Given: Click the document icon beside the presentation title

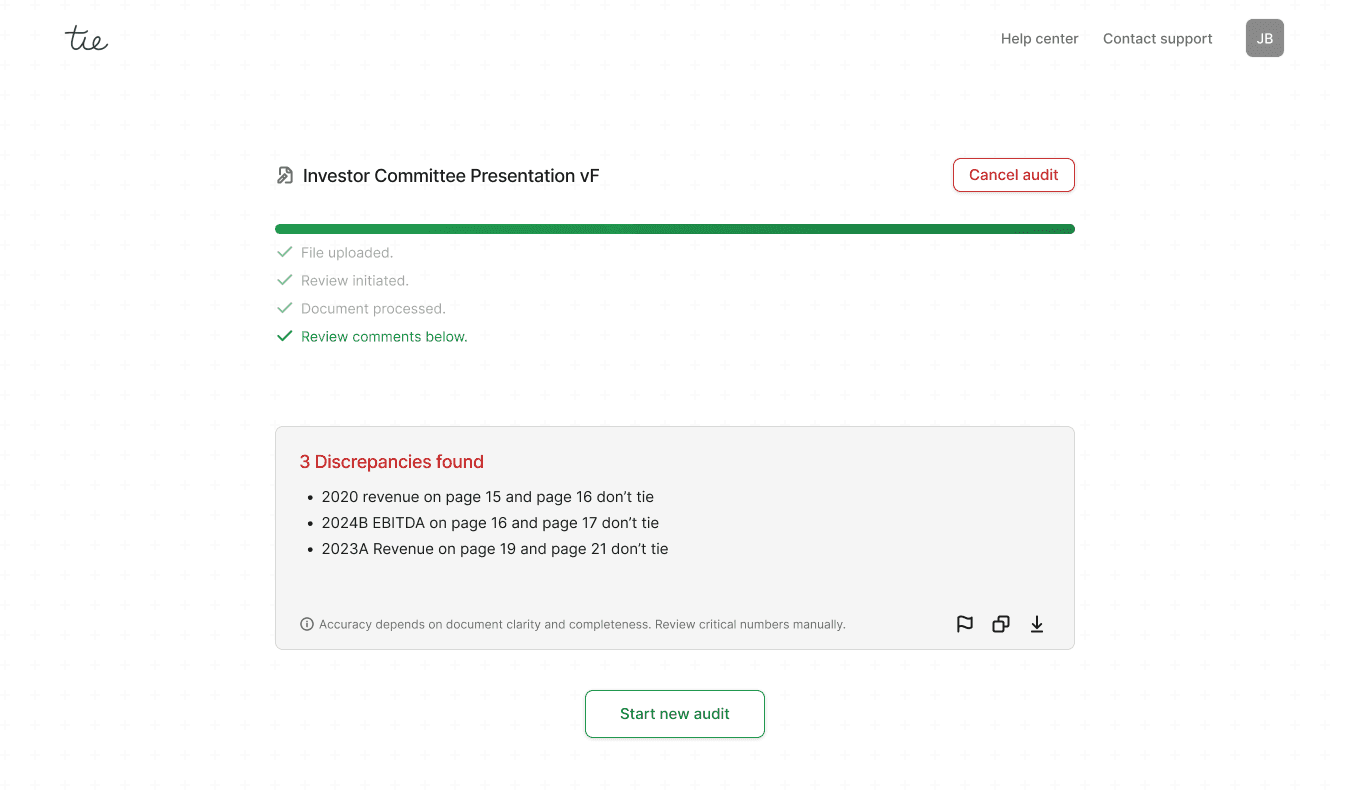Looking at the screenshot, I should coord(285,176).
